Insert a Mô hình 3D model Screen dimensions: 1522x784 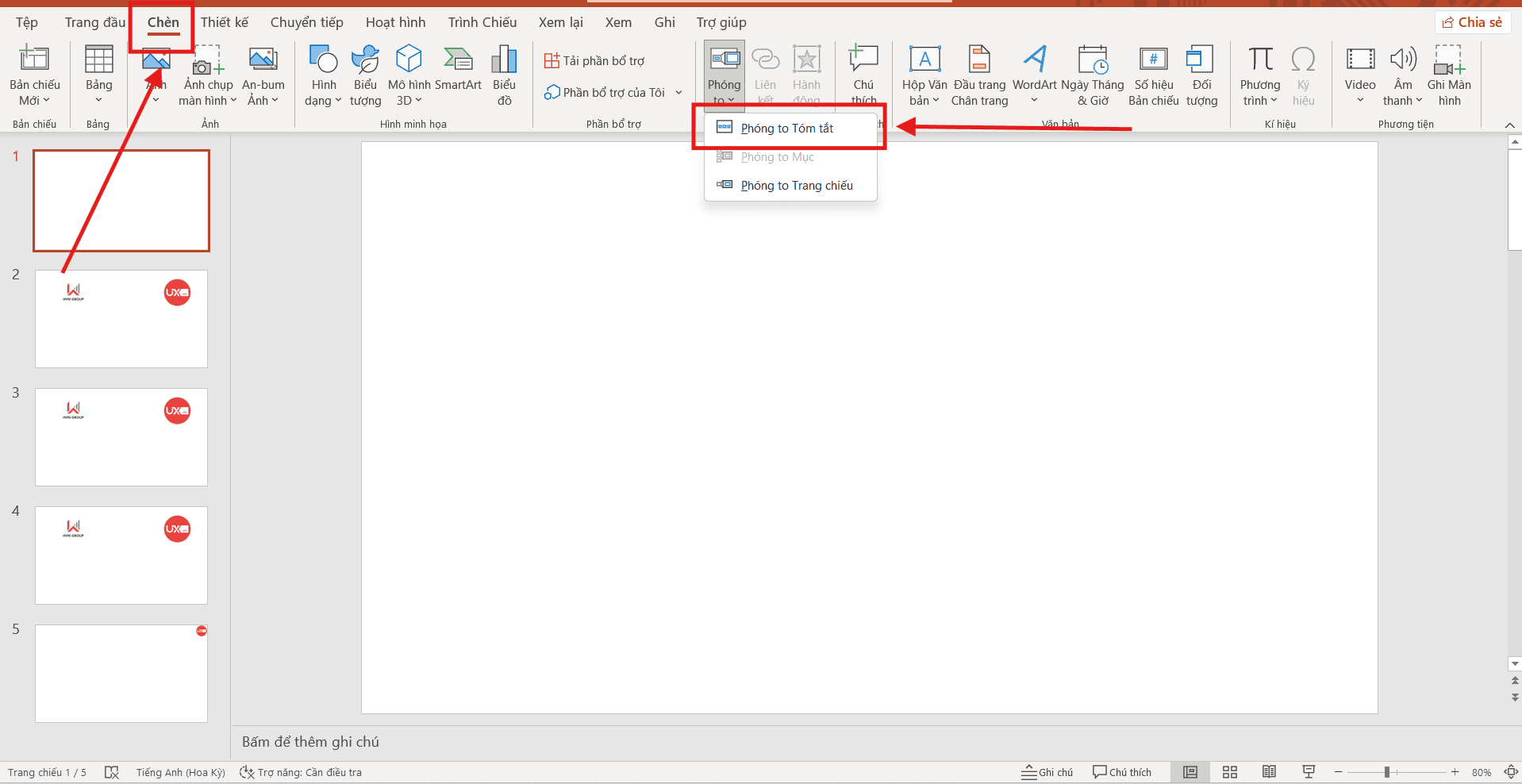pyautogui.click(x=408, y=75)
